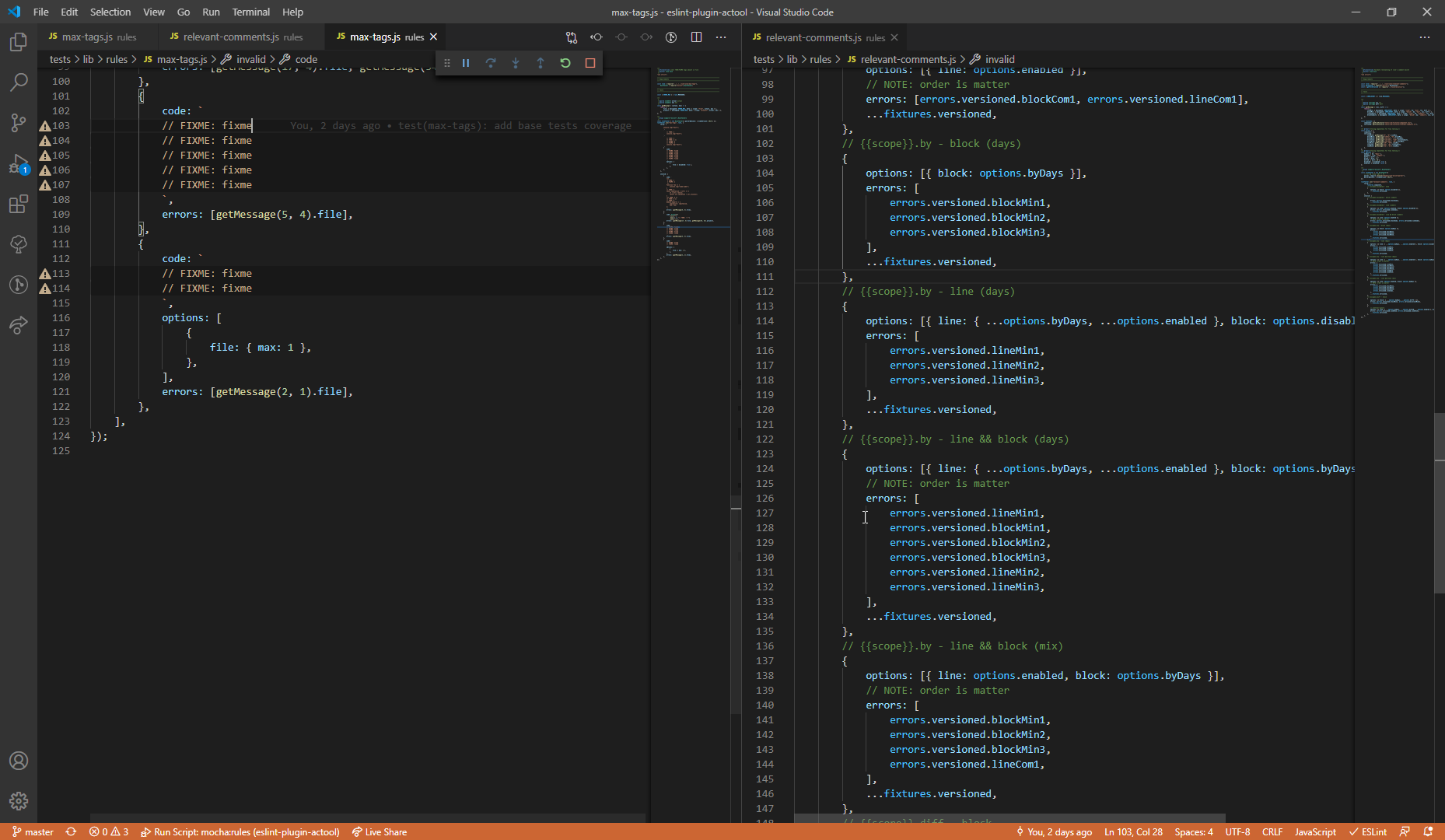Change indentation via 'Spaces: 4'

(1194, 831)
